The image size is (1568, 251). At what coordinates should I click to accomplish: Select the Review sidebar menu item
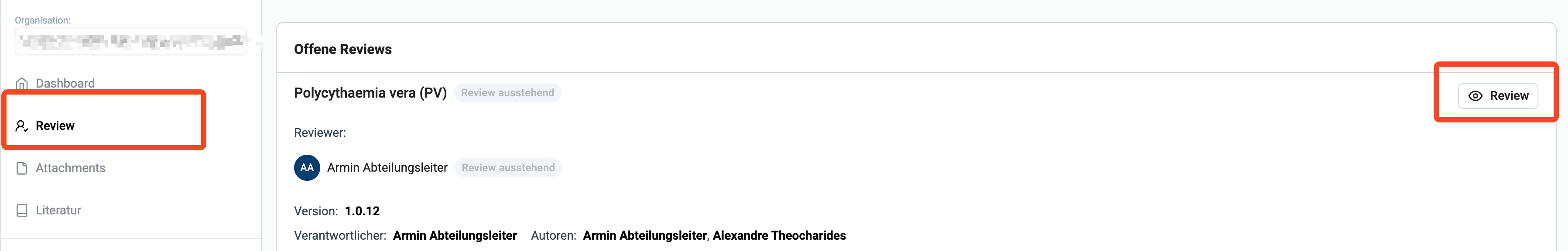pyautogui.click(x=55, y=126)
